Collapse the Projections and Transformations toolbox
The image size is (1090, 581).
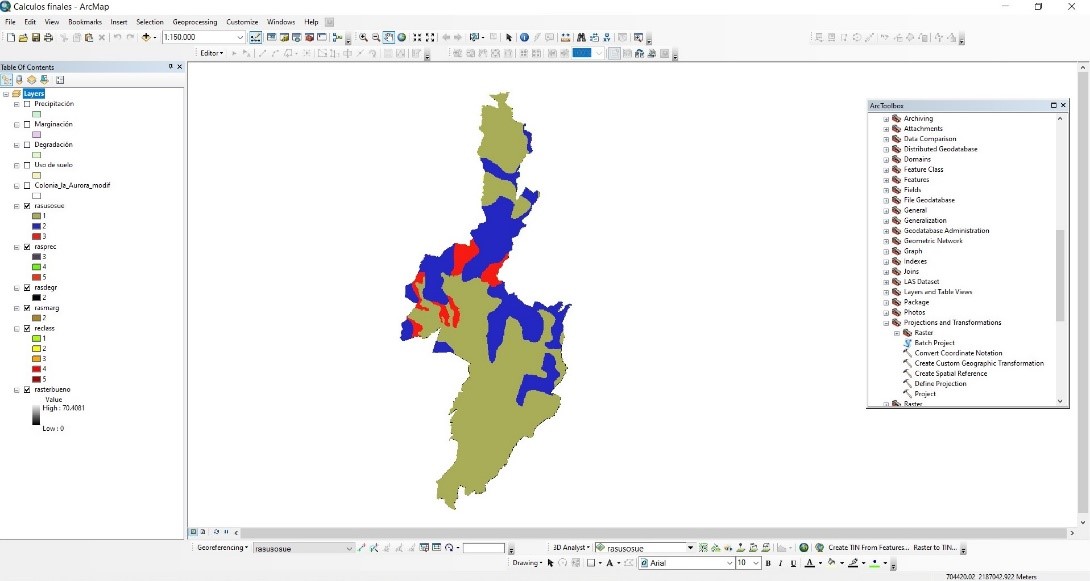click(x=886, y=323)
